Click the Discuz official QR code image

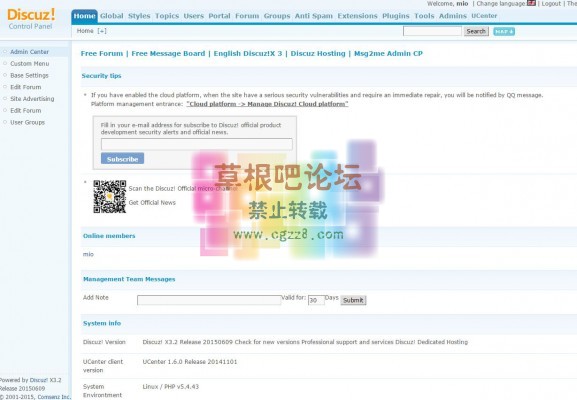110,197
